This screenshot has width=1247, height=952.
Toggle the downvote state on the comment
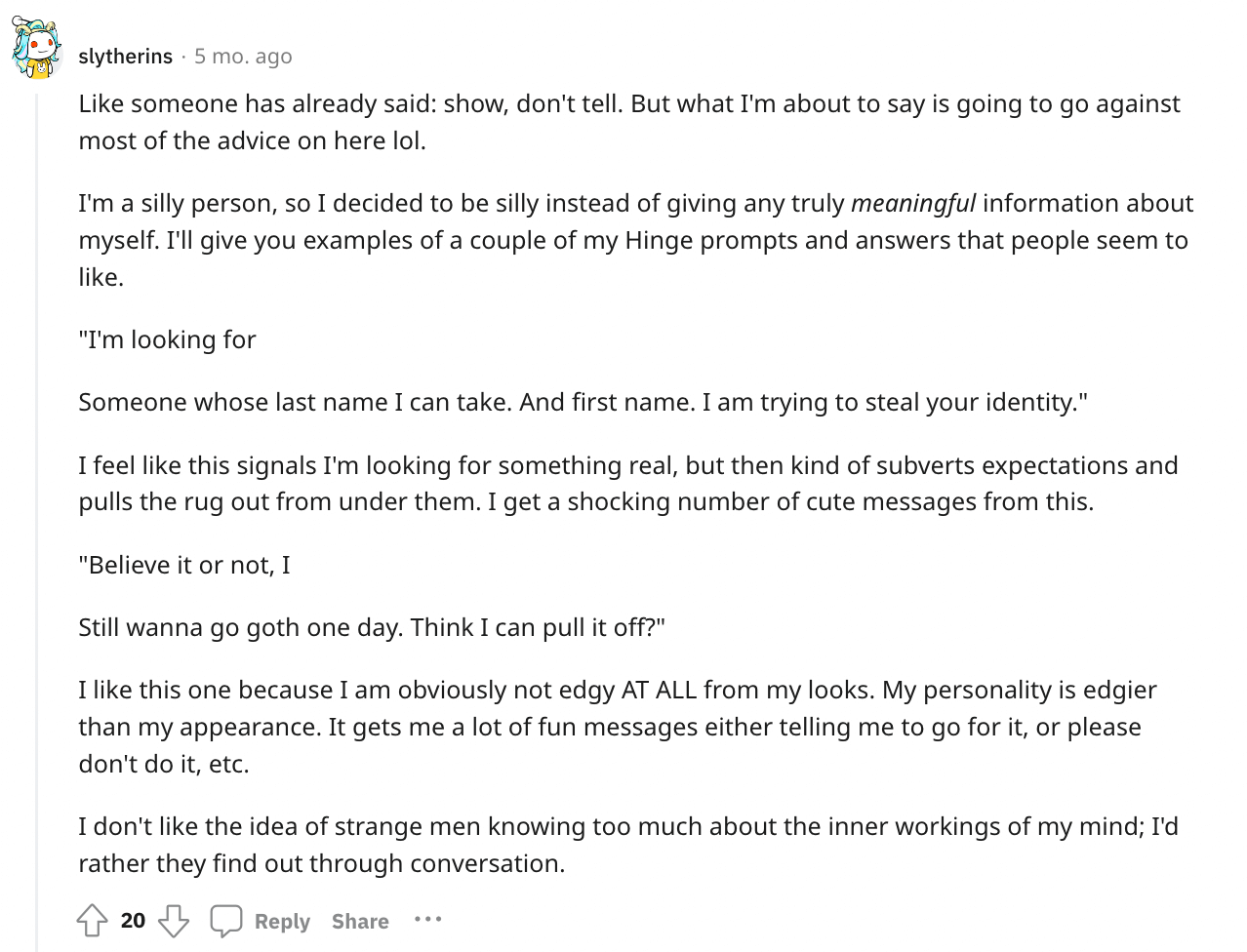tap(175, 920)
